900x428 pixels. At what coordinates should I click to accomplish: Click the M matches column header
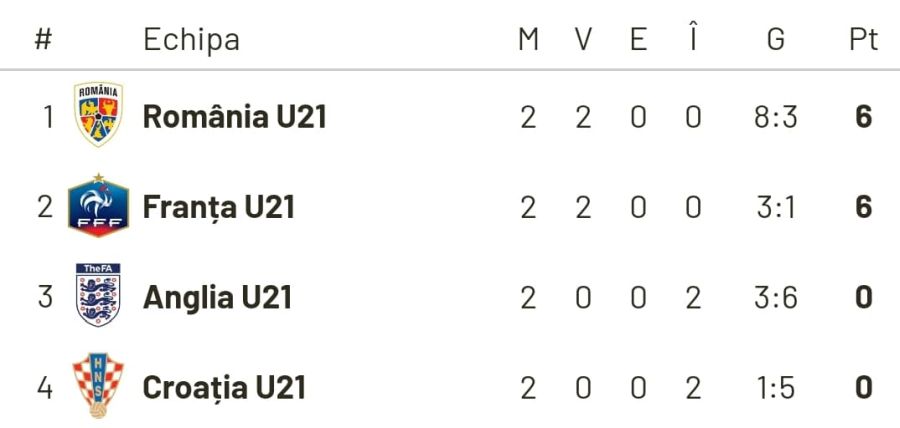pyautogui.click(x=528, y=39)
